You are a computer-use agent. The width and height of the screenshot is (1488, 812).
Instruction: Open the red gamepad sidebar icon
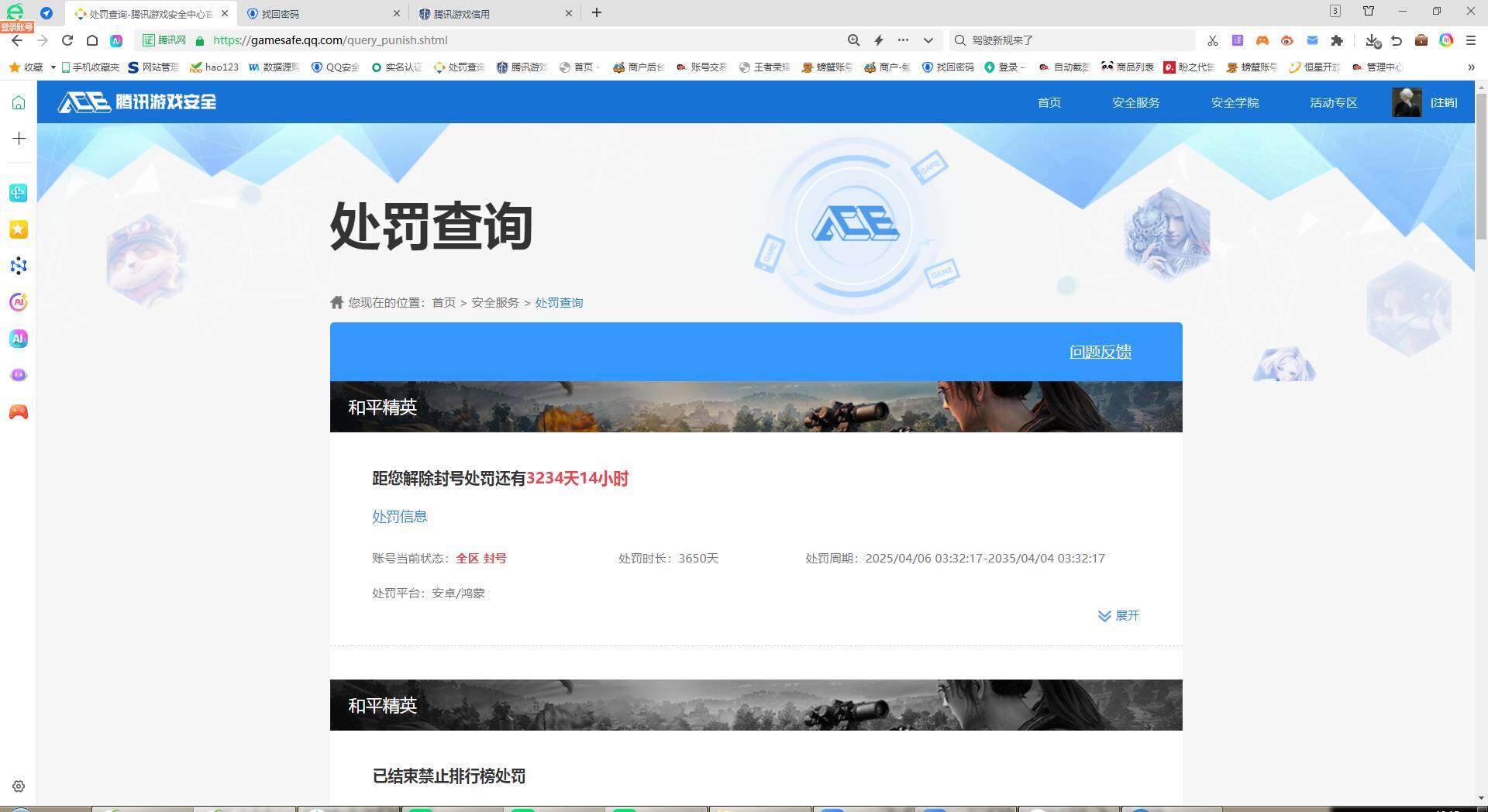point(19,412)
